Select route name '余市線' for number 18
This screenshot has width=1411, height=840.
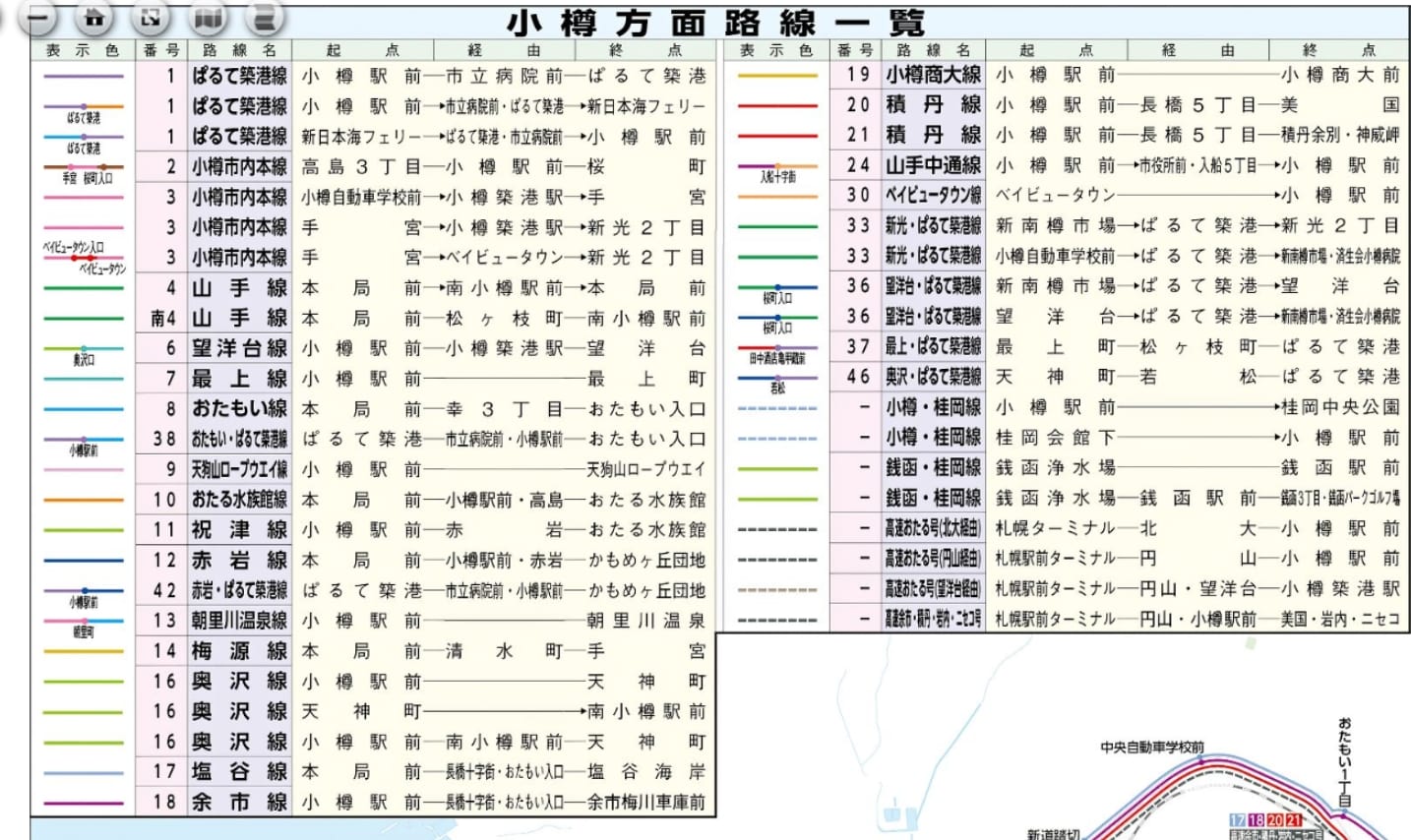239,803
